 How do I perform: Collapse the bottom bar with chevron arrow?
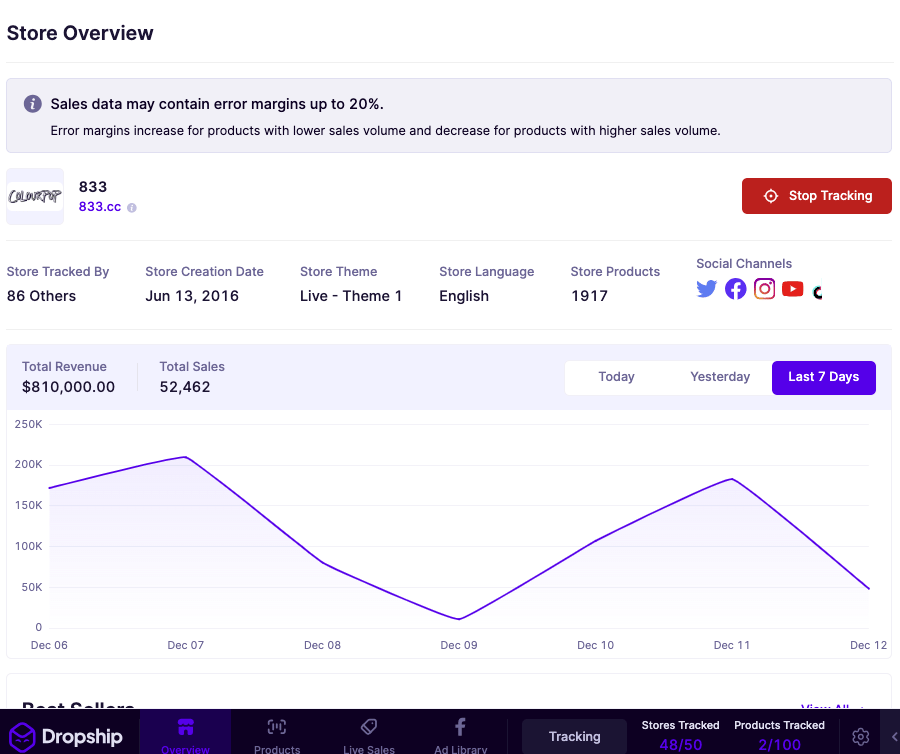coord(893,736)
